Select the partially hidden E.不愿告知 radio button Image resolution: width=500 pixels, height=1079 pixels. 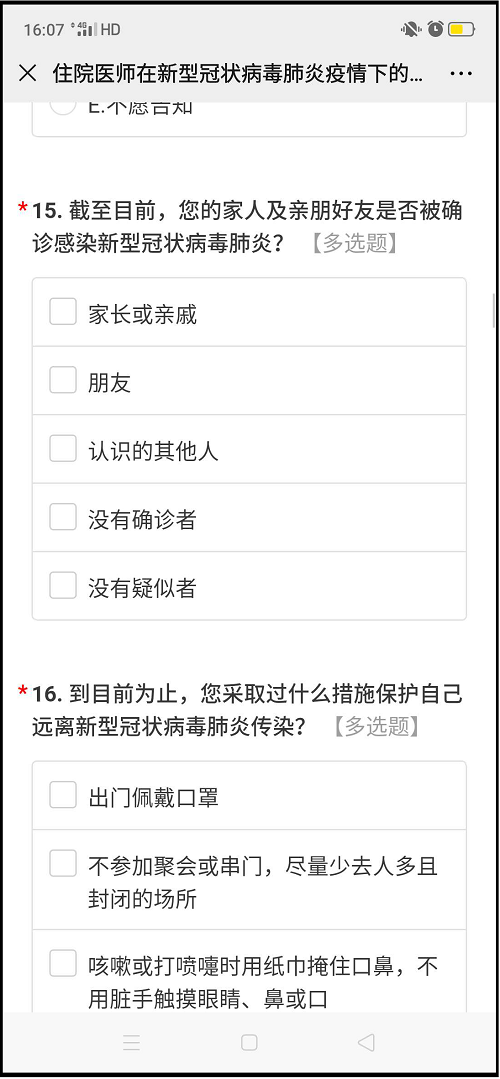coord(63,107)
